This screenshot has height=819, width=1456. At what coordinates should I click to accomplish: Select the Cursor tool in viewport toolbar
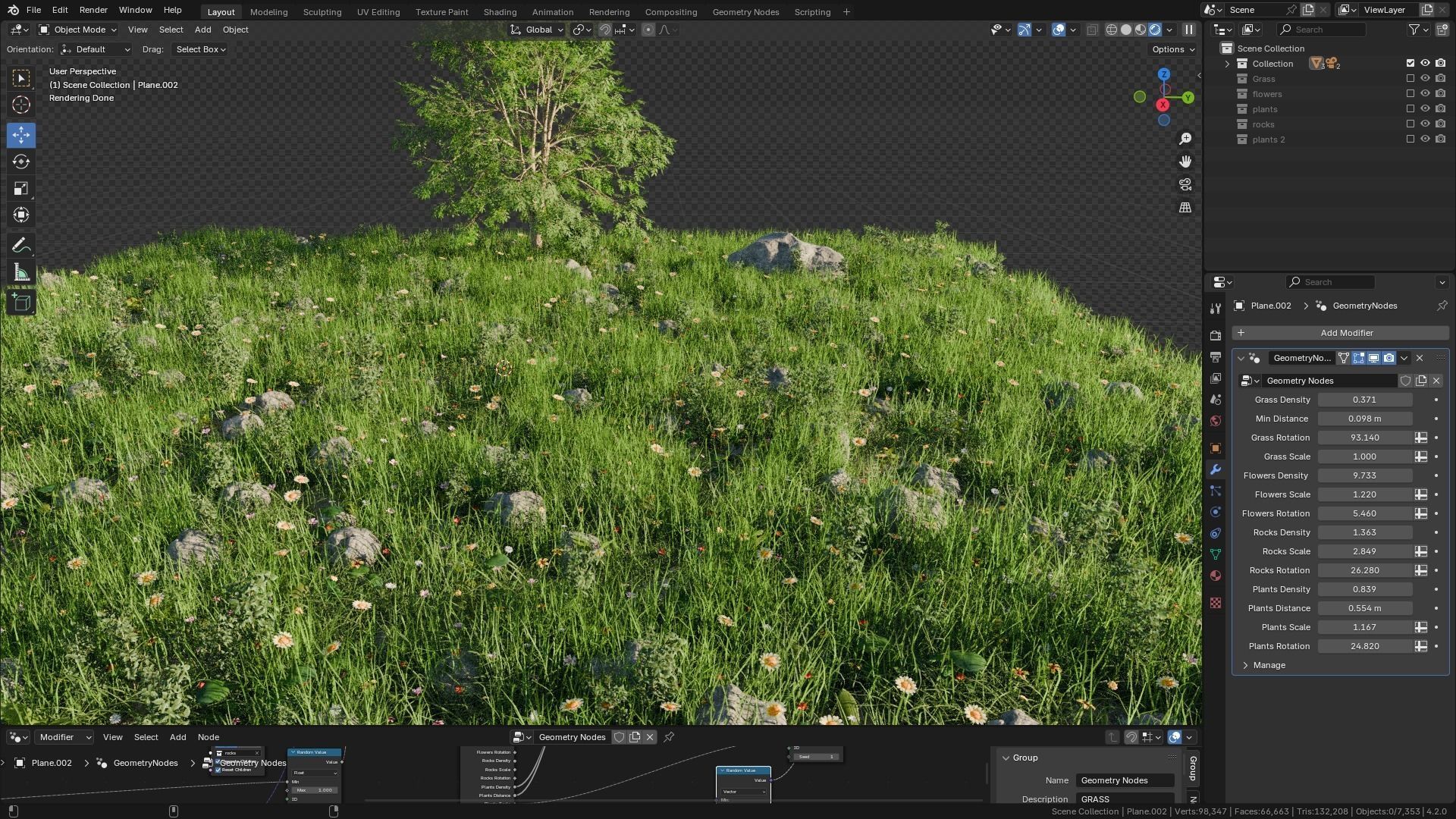pos(21,105)
